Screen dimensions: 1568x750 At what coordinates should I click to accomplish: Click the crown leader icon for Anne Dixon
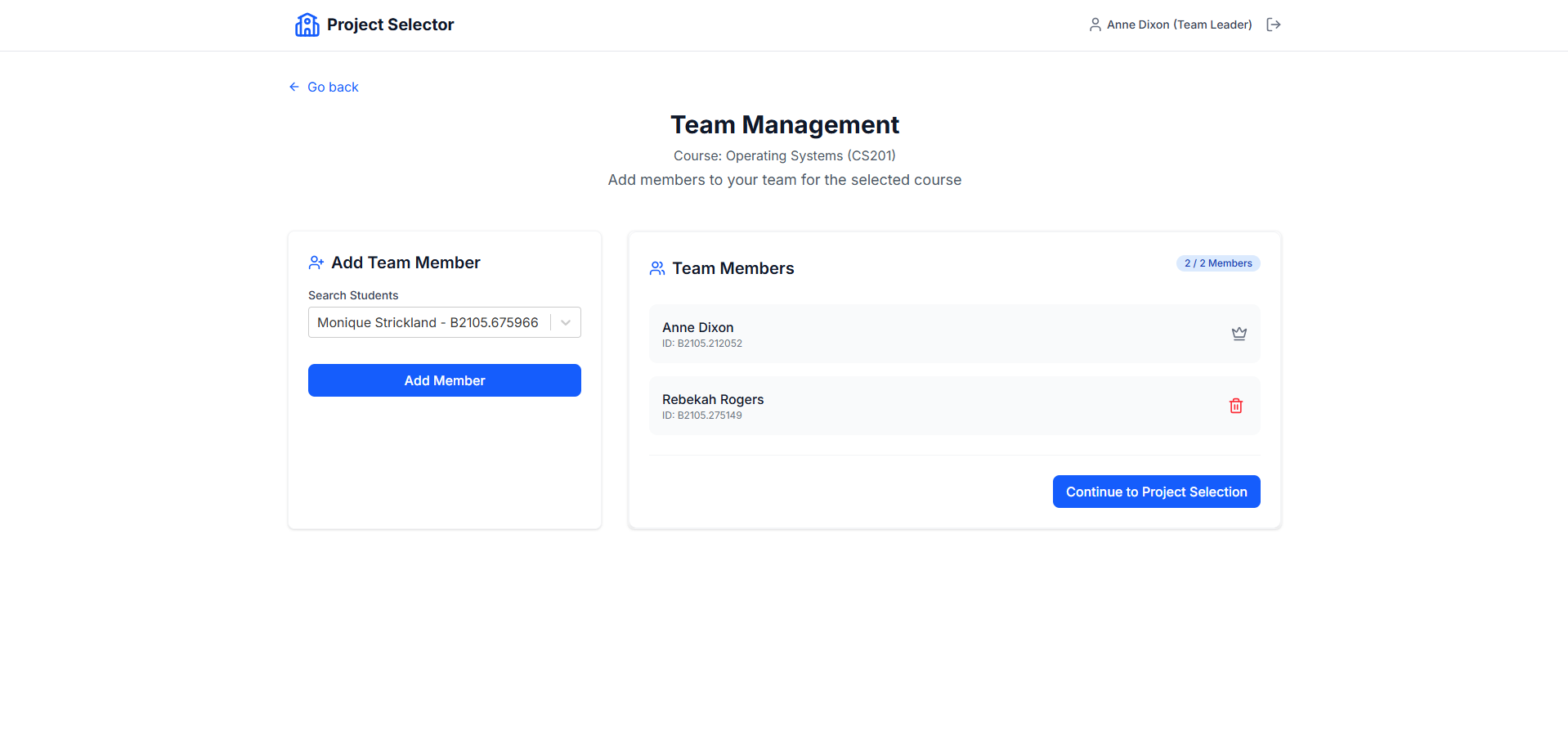[1239, 334]
